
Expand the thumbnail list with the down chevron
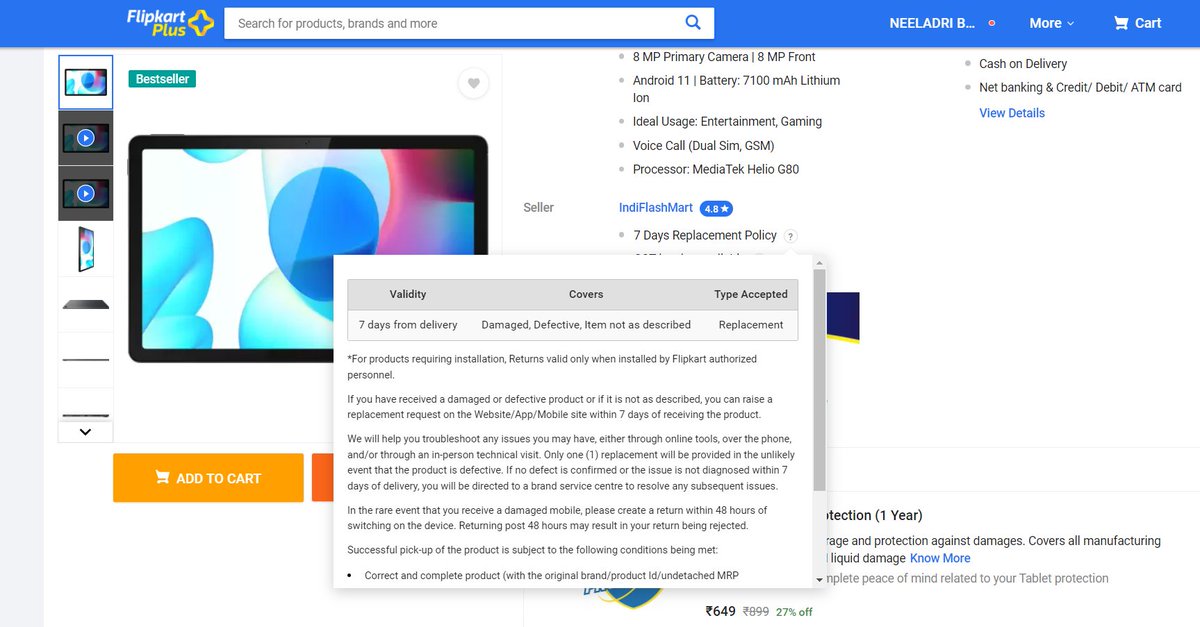point(85,430)
